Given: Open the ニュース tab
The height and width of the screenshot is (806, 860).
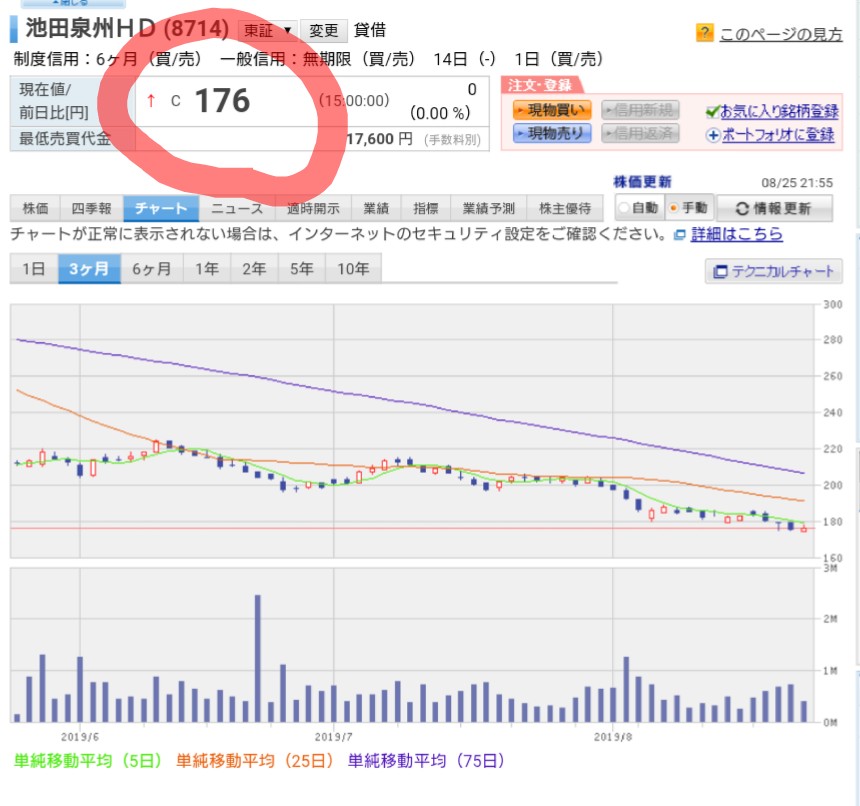Looking at the screenshot, I should (x=237, y=208).
